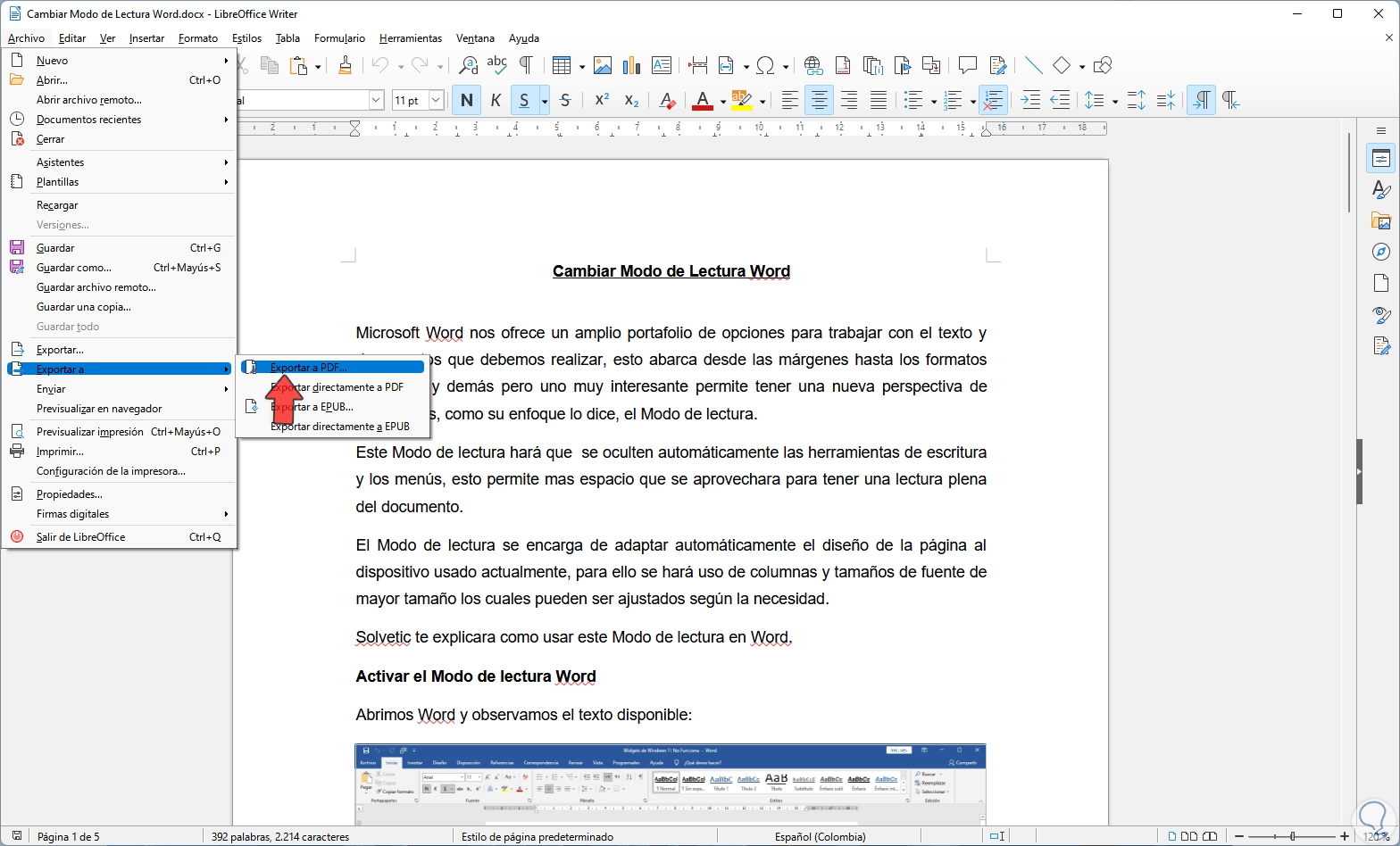Click the 'Página 1 de 5' status field
This screenshot has height=846, width=1400.
[x=68, y=837]
